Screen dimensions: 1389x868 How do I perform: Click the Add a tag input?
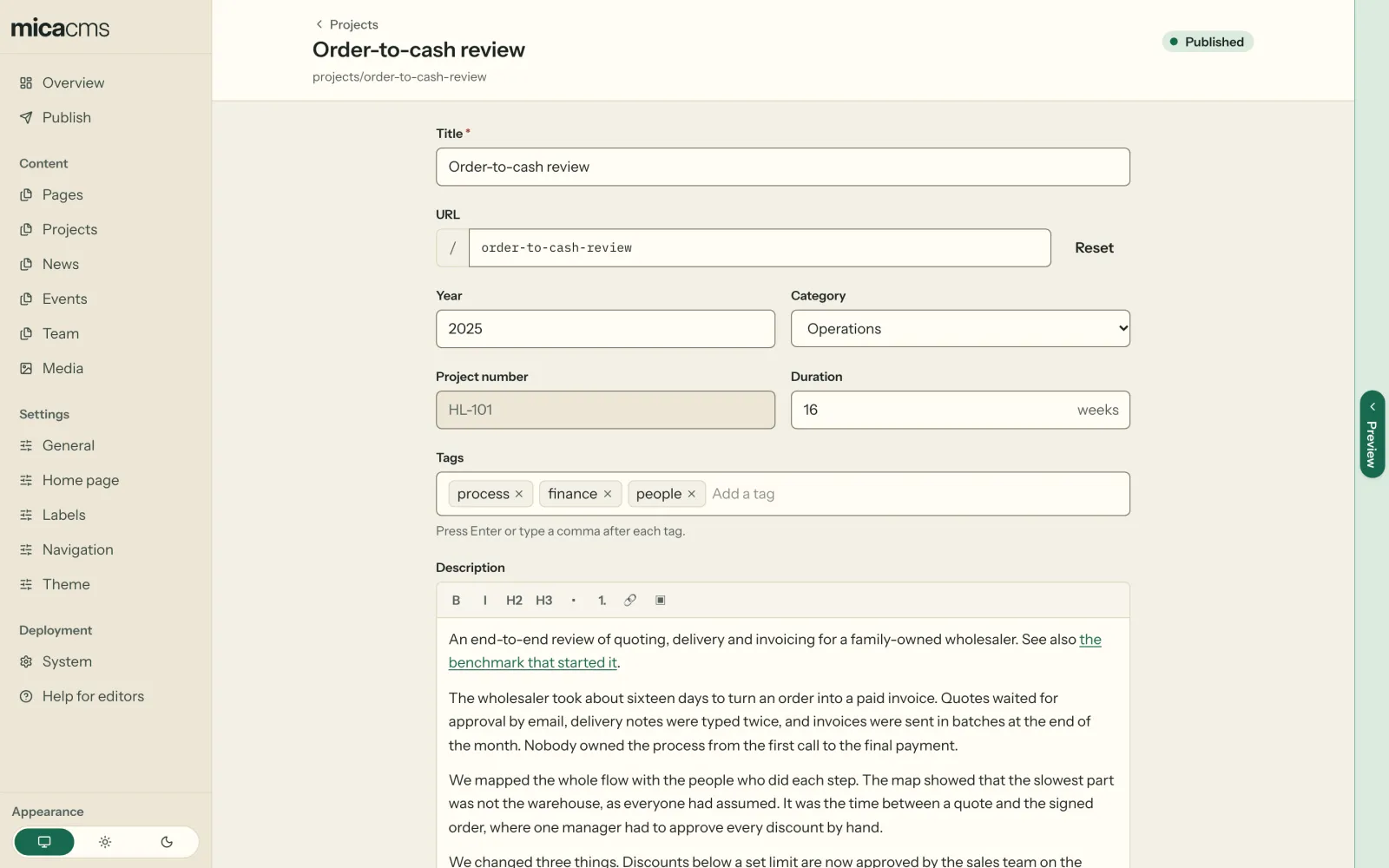pos(916,494)
